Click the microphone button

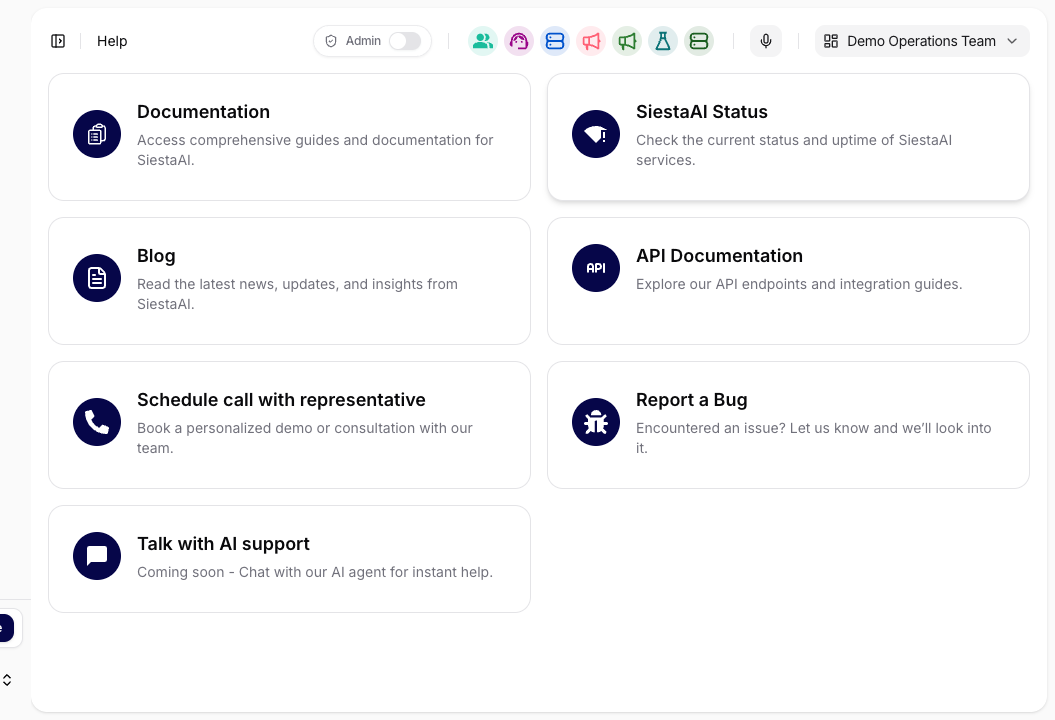pos(766,41)
